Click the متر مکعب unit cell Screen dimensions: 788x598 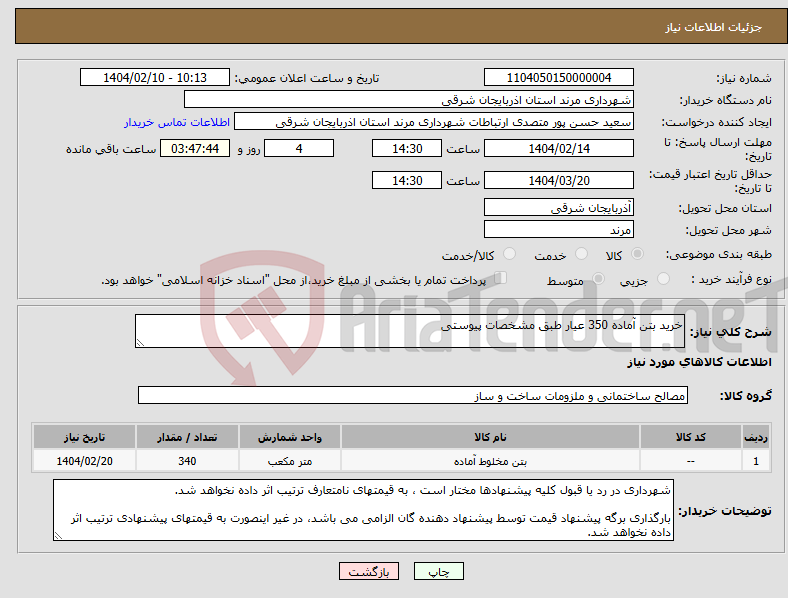(x=289, y=460)
